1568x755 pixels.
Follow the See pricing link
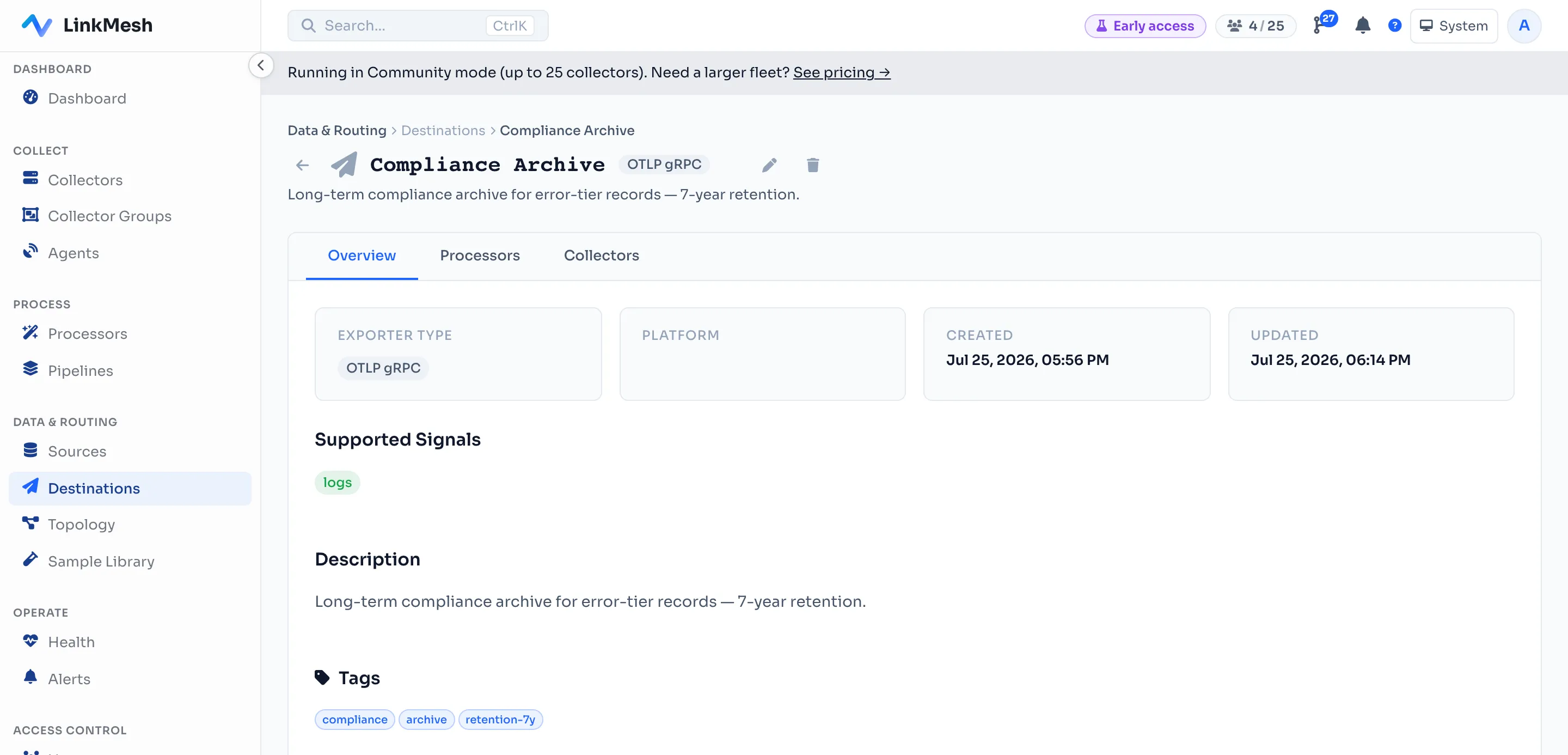click(x=841, y=72)
